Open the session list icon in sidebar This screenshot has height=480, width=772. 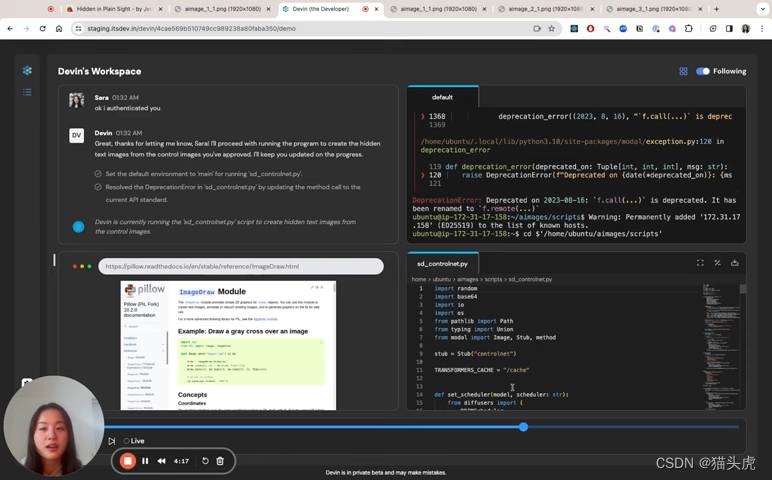[27, 92]
